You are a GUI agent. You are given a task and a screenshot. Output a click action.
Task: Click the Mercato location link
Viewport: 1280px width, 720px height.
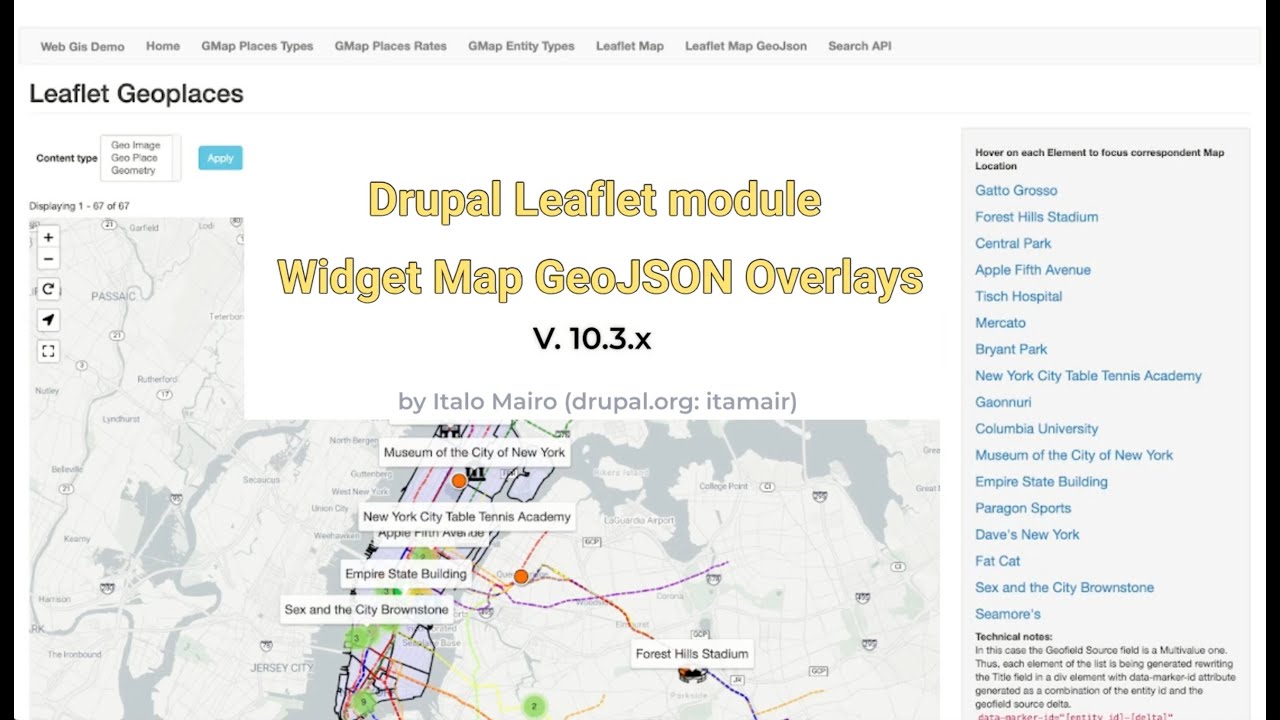(1001, 323)
